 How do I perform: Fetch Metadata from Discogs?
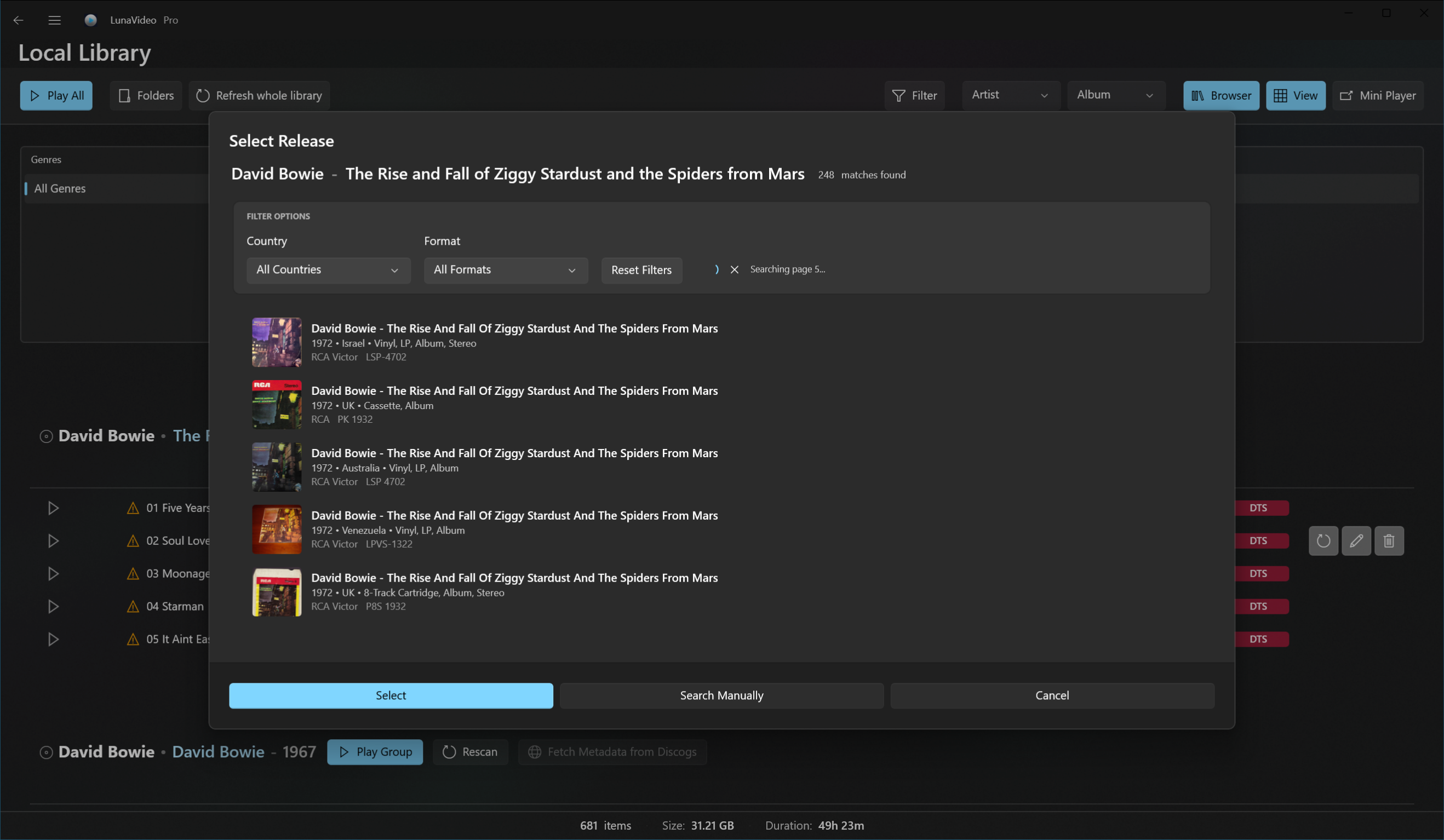coord(612,752)
